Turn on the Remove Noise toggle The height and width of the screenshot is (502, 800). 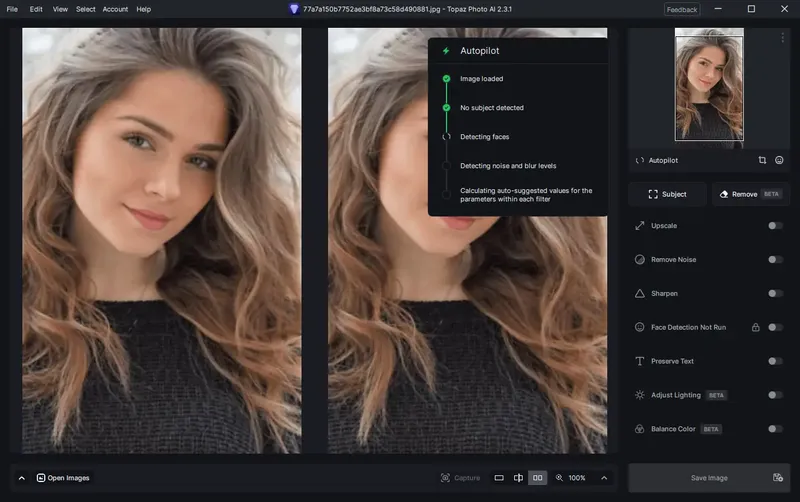point(775,260)
